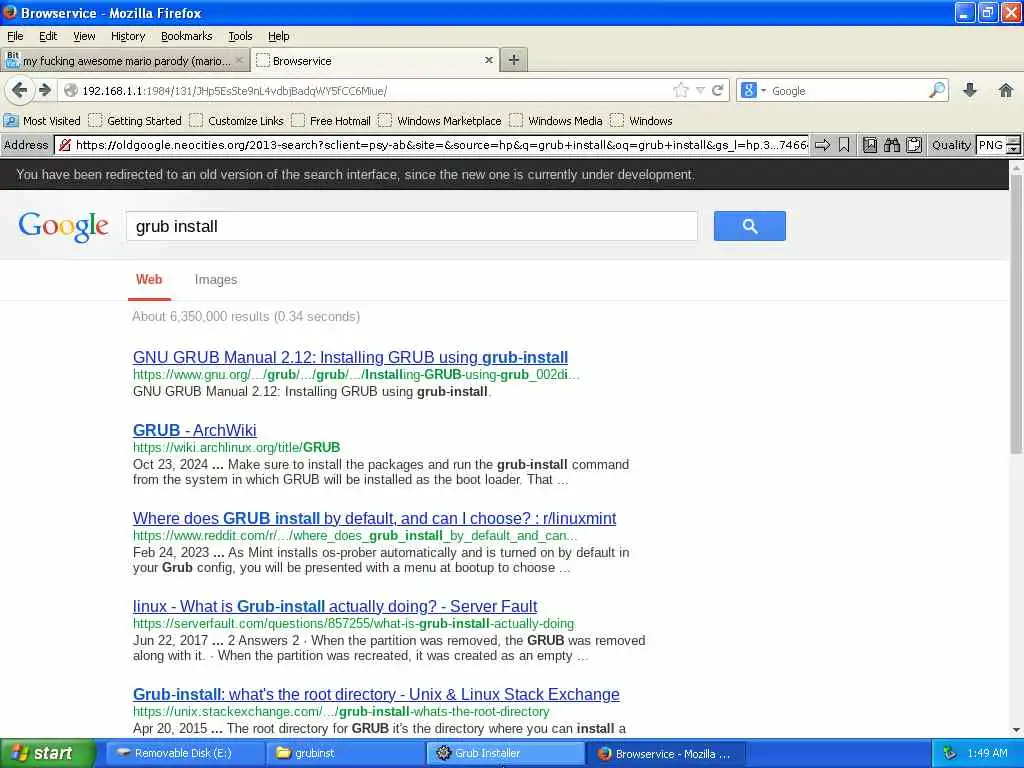Open the Firefox downloads arrow icon
Screen dimensions: 1024x768
(x=970, y=90)
